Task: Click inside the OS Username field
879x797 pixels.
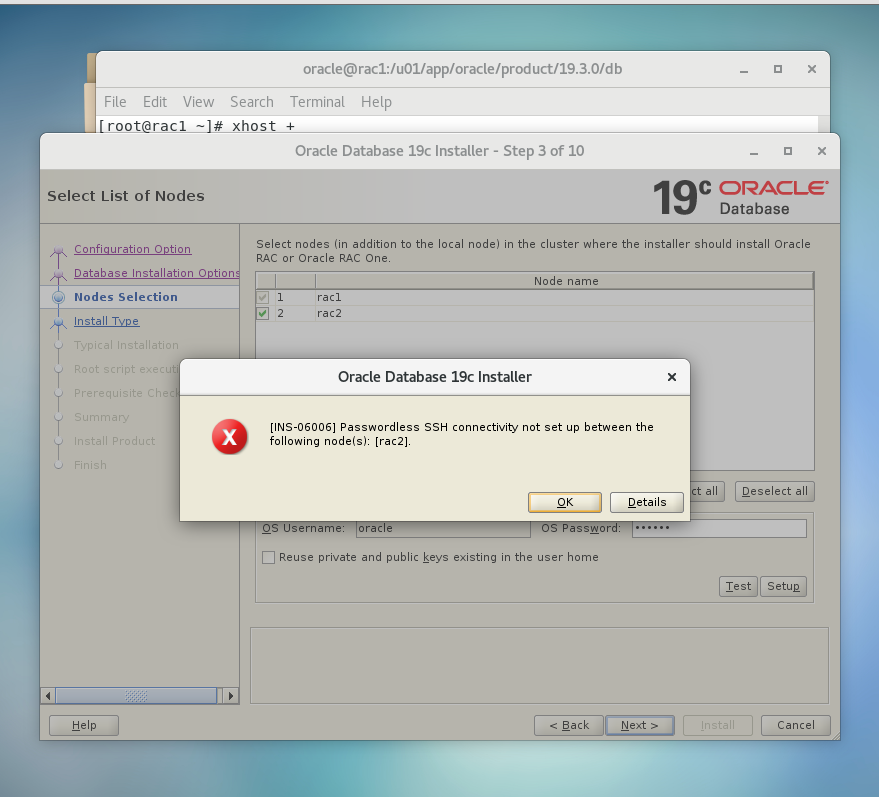Action: click(443, 529)
